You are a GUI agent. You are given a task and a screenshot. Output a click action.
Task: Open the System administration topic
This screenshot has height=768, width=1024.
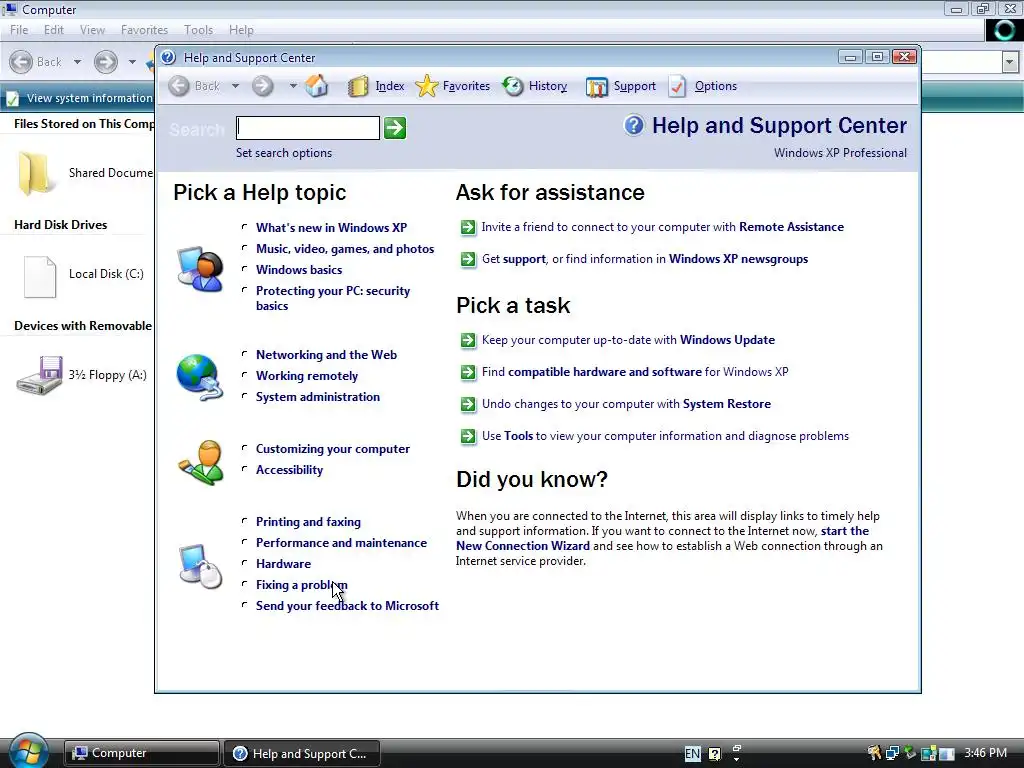click(318, 397)
